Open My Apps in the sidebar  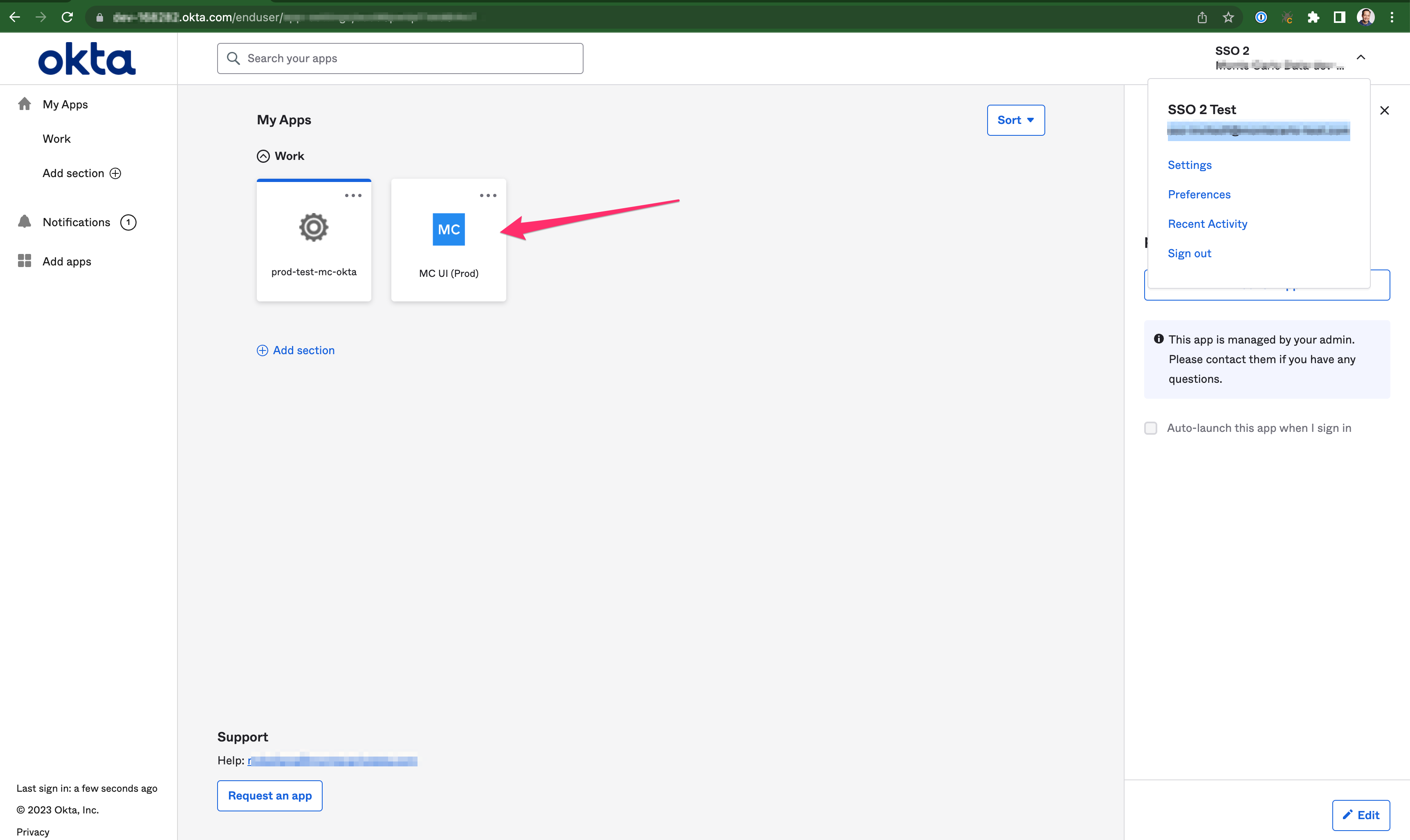point(65,104)
